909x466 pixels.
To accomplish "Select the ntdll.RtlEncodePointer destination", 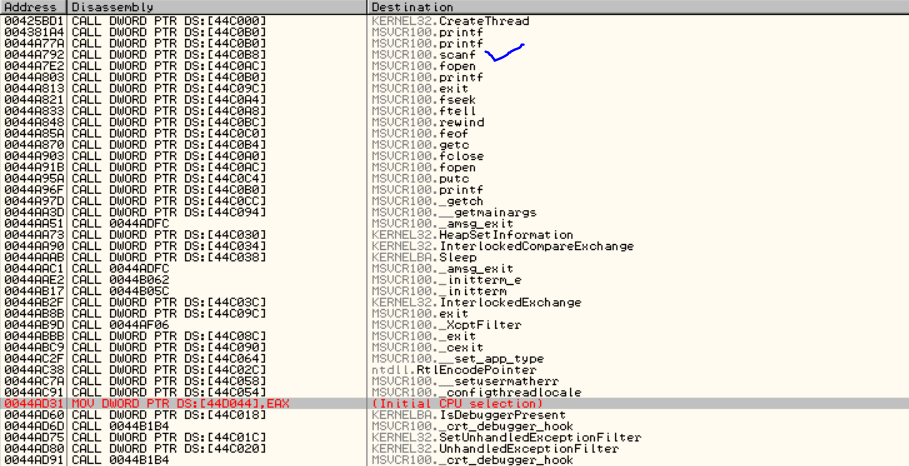I will pos(454,370).
